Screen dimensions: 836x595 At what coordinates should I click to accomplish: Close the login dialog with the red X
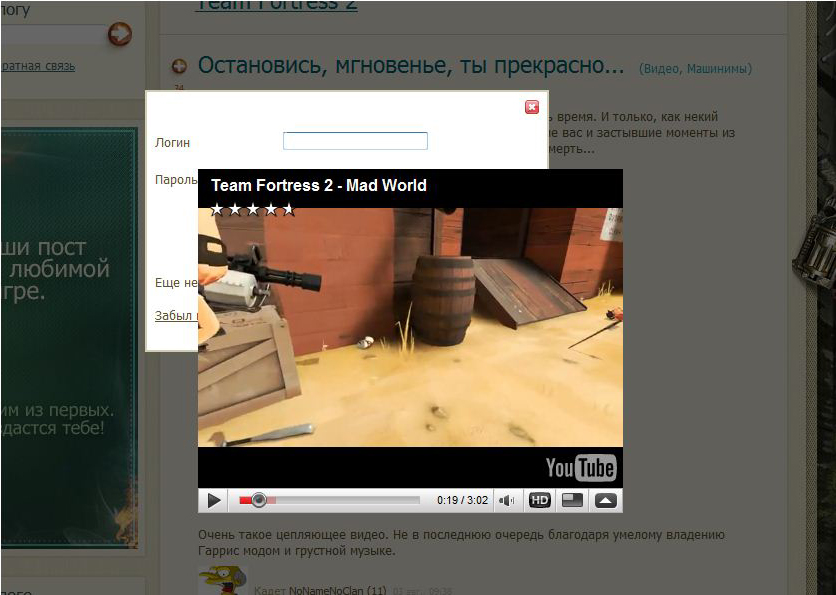532,107
